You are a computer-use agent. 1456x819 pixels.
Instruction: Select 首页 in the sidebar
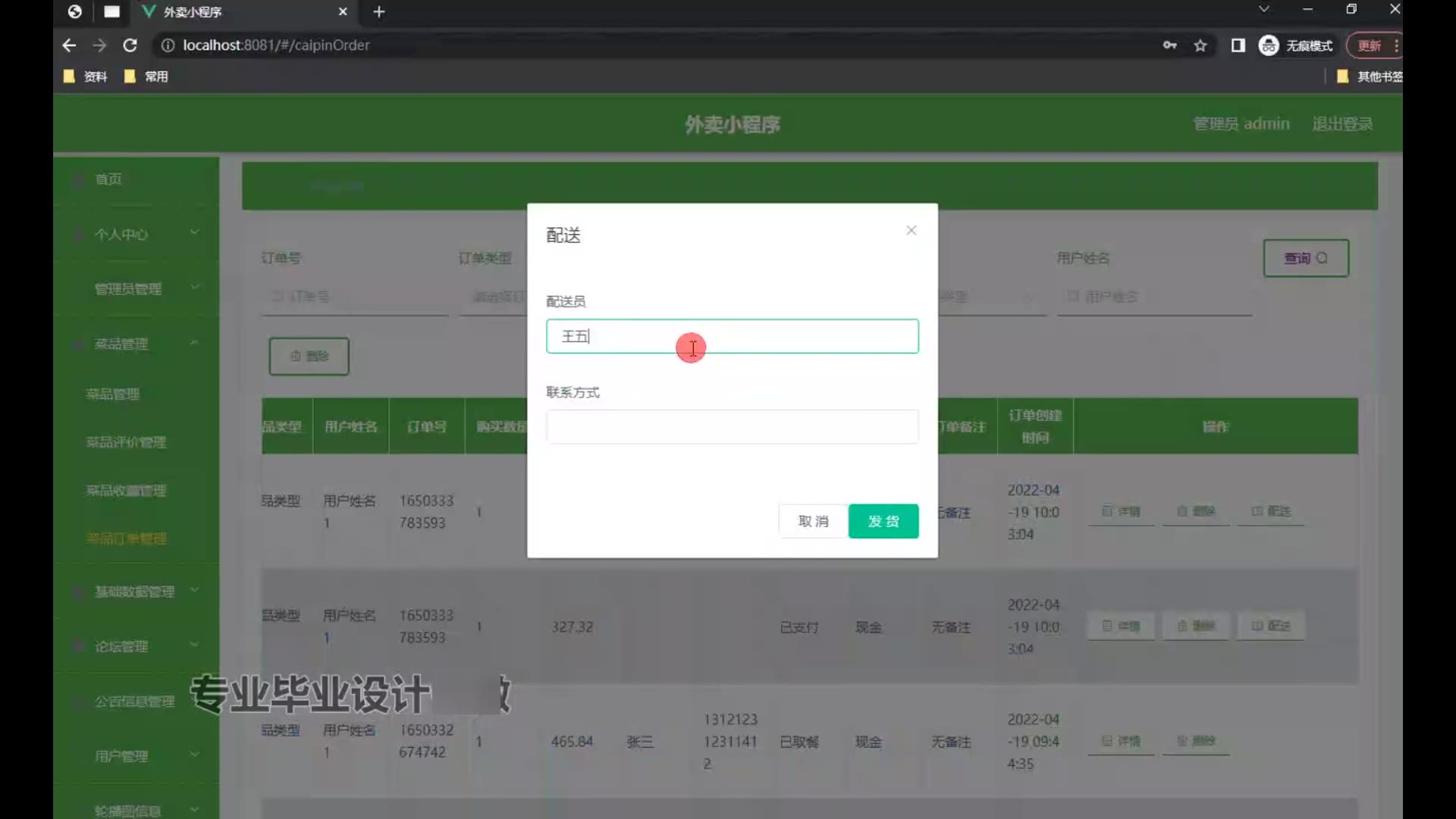(x=108, y=179)
